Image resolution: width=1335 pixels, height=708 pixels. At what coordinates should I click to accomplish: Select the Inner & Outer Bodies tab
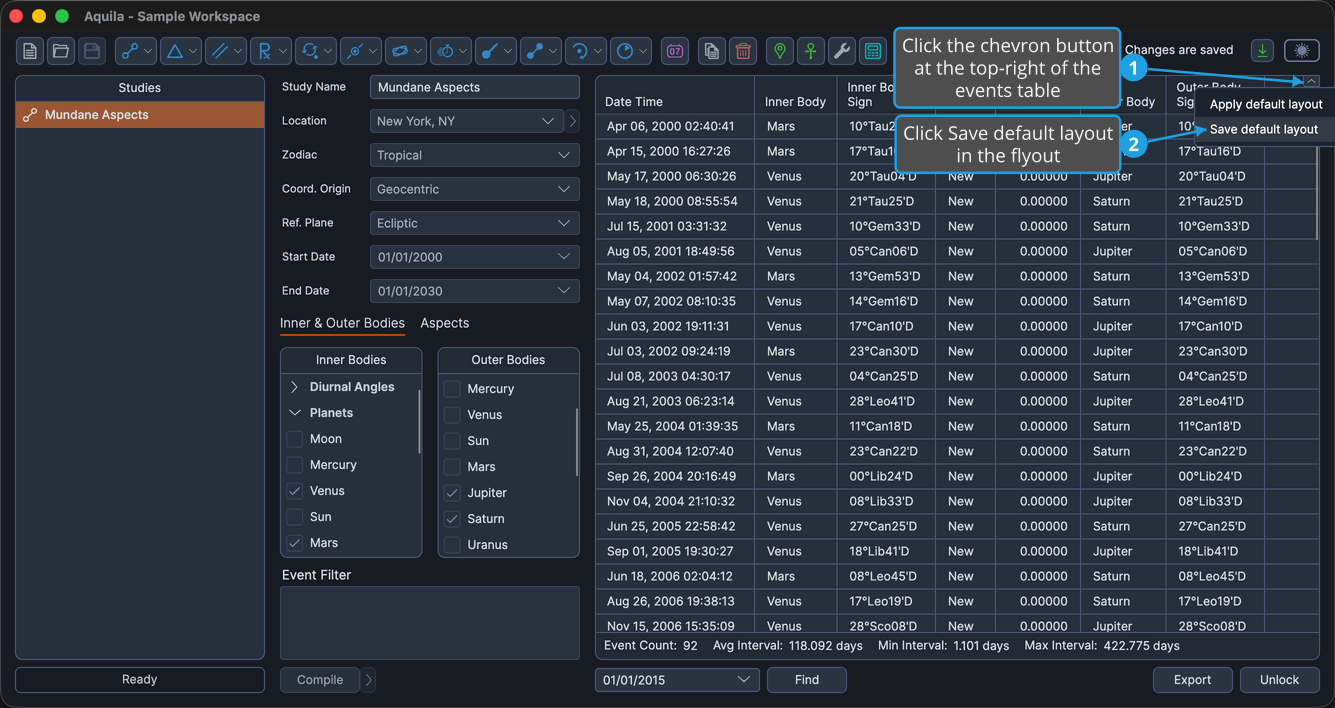(x=342, y=323)
